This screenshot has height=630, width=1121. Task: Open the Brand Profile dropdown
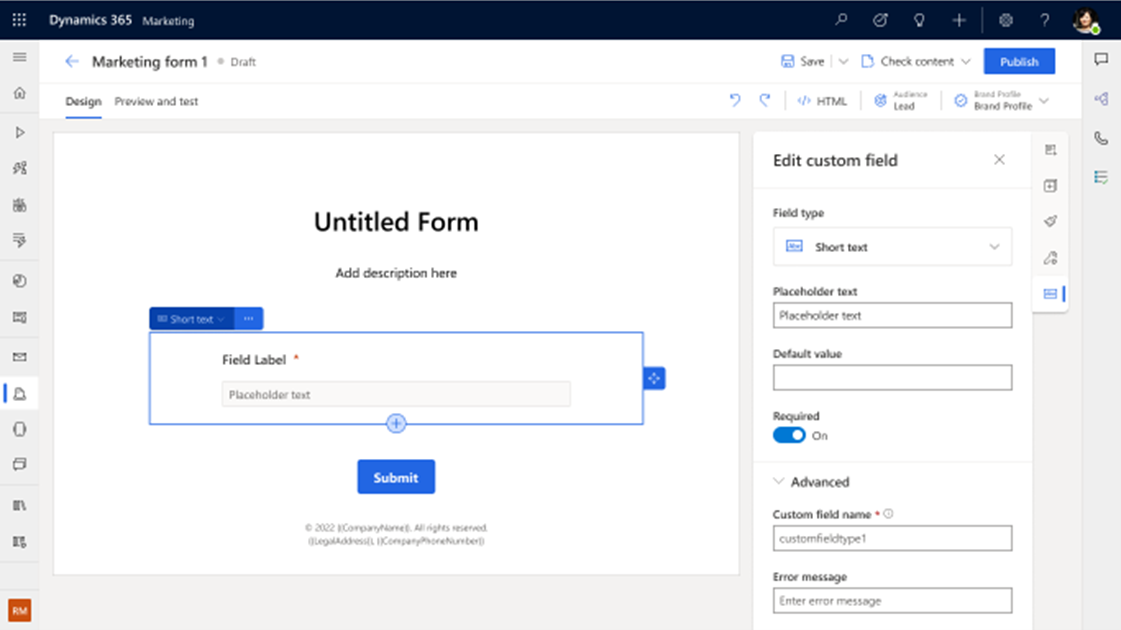(x=1002, y=101)
